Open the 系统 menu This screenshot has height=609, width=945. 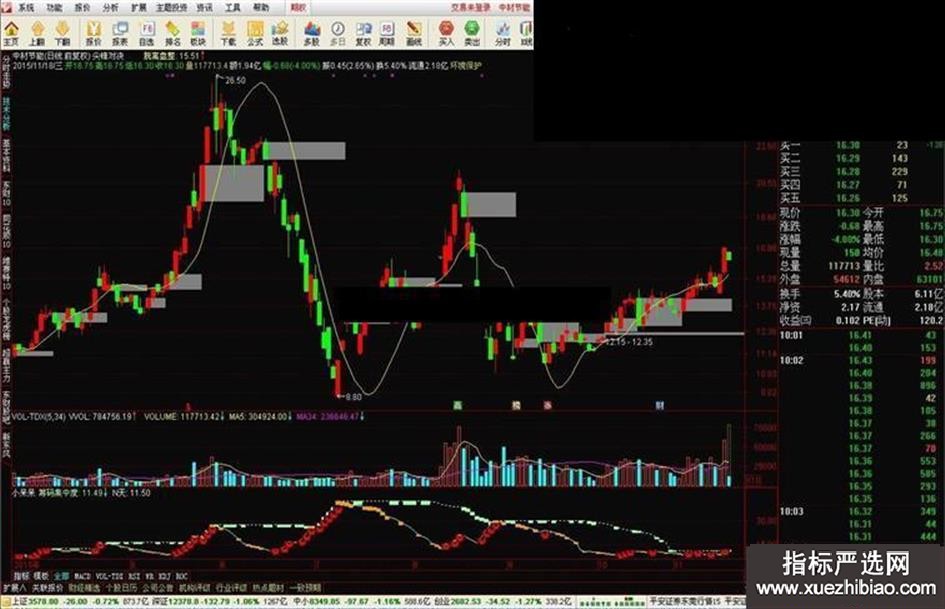point(26,8)
